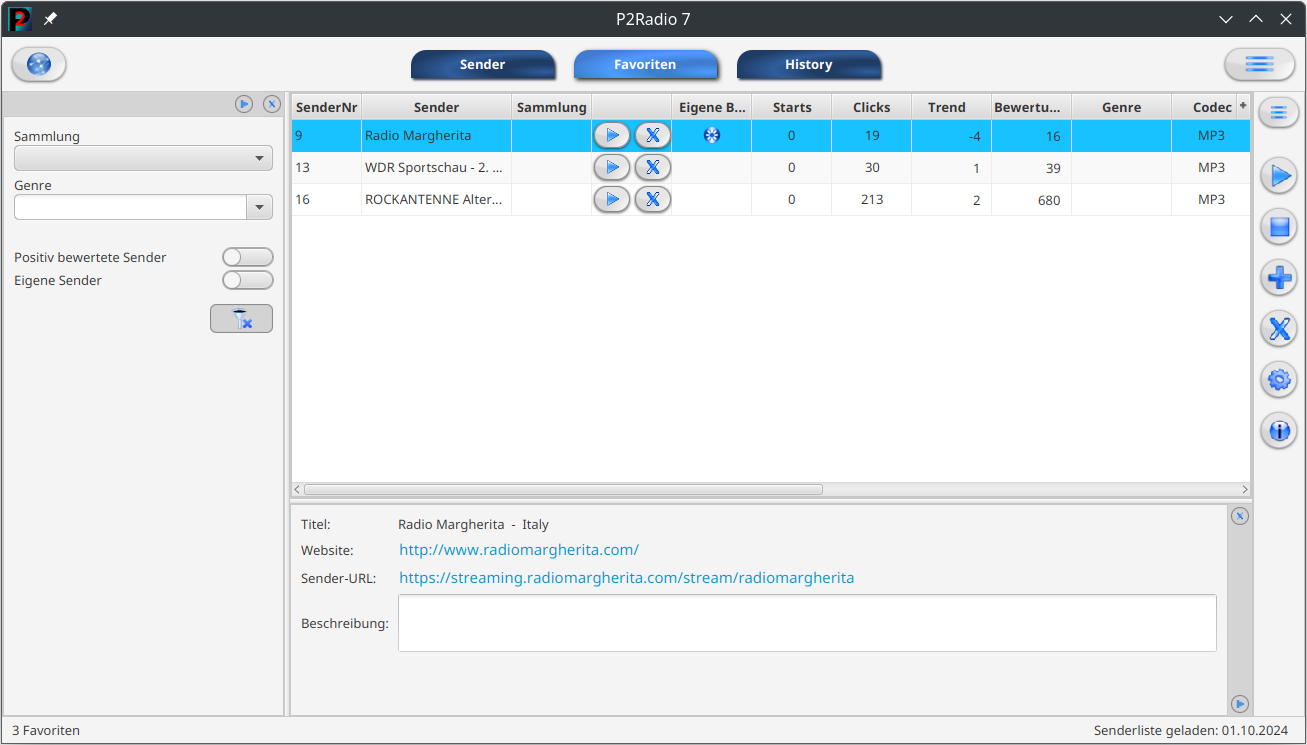The width and height of the screenshot is (1307, 745).
Task: Sort by the Starts column header
Action: (792, 107)
